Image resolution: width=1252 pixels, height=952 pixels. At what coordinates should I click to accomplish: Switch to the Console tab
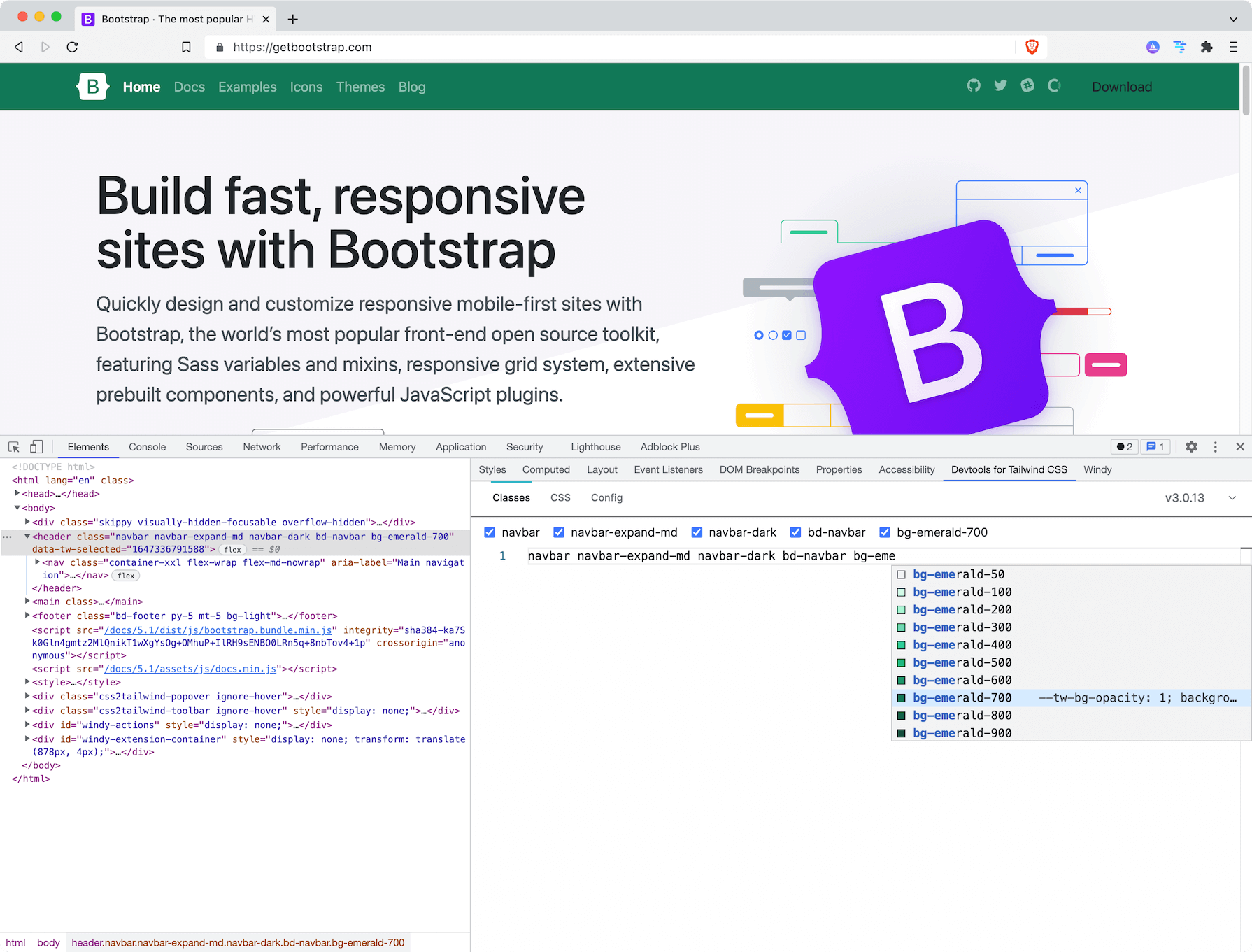point(147,447)
